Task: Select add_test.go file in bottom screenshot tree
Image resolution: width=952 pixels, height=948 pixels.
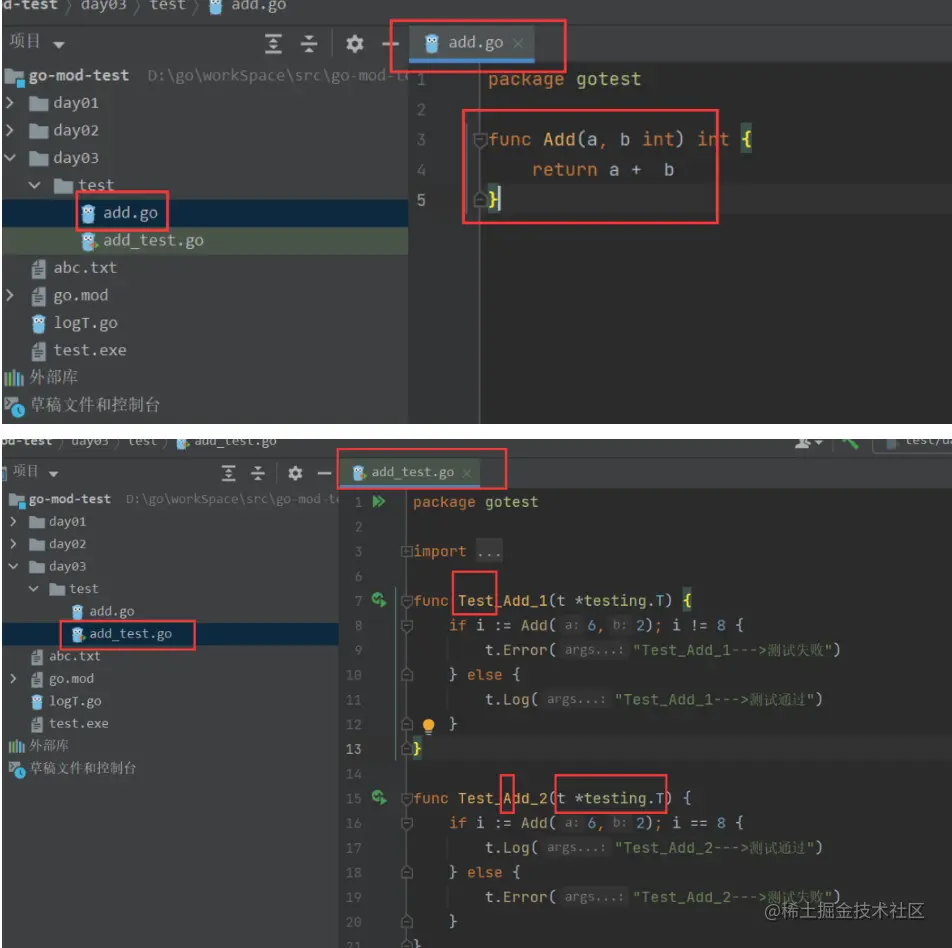Action: (x=122, y=633)
